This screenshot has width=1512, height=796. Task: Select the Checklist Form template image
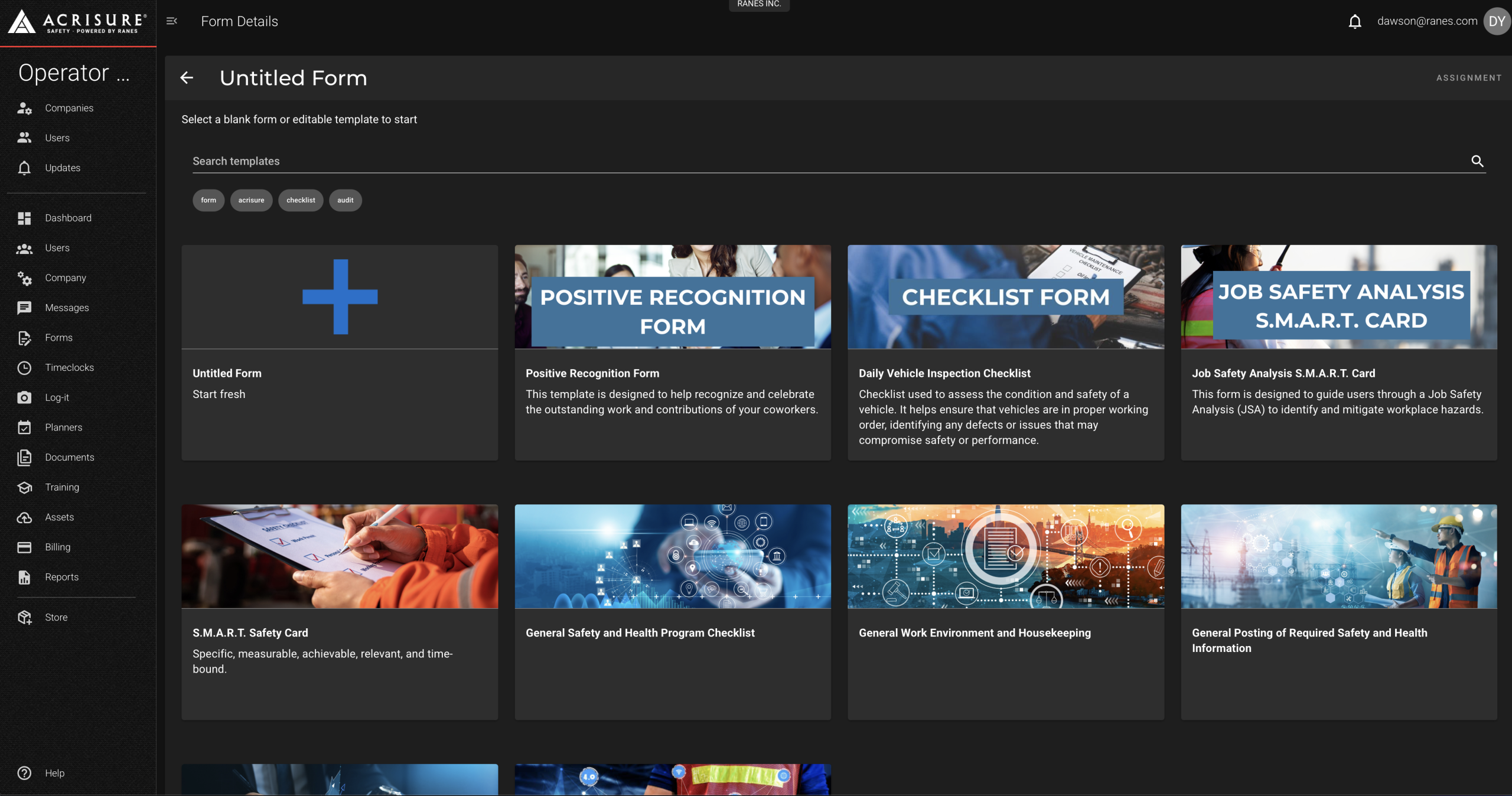click(1006, 296)
